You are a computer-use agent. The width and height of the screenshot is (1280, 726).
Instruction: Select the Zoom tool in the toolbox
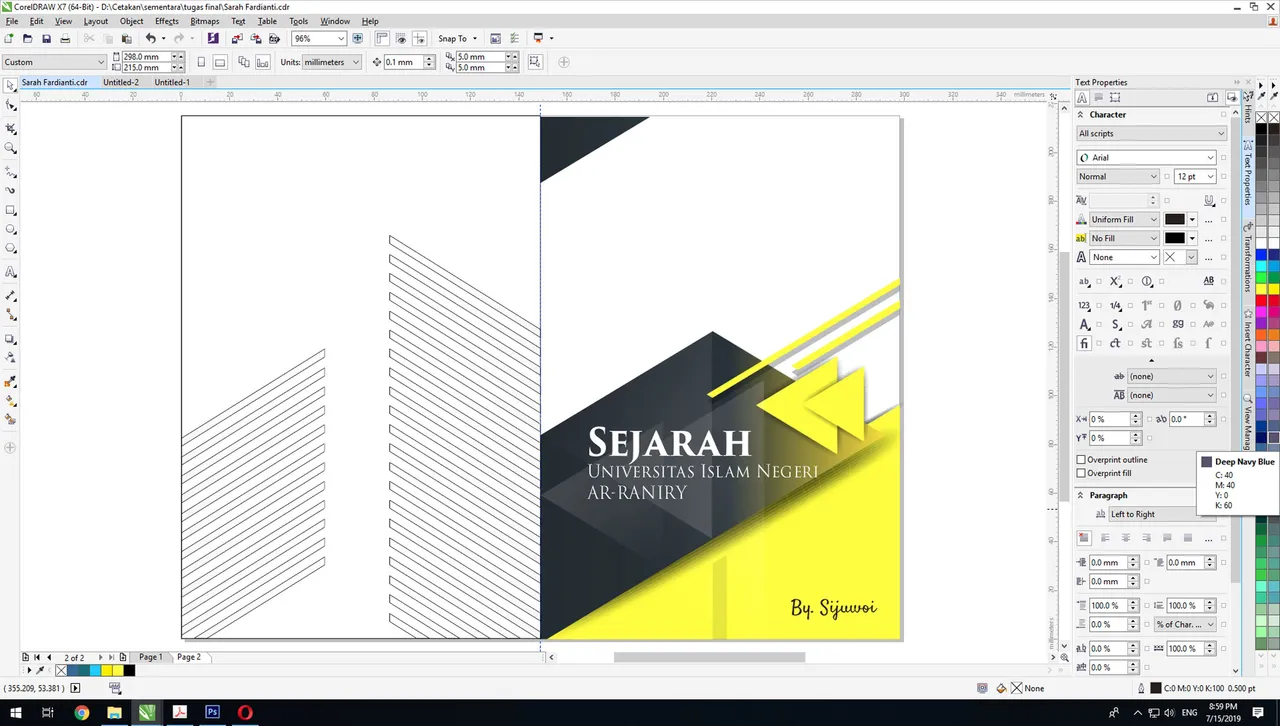pyautogui.click(x=11, y=148)
